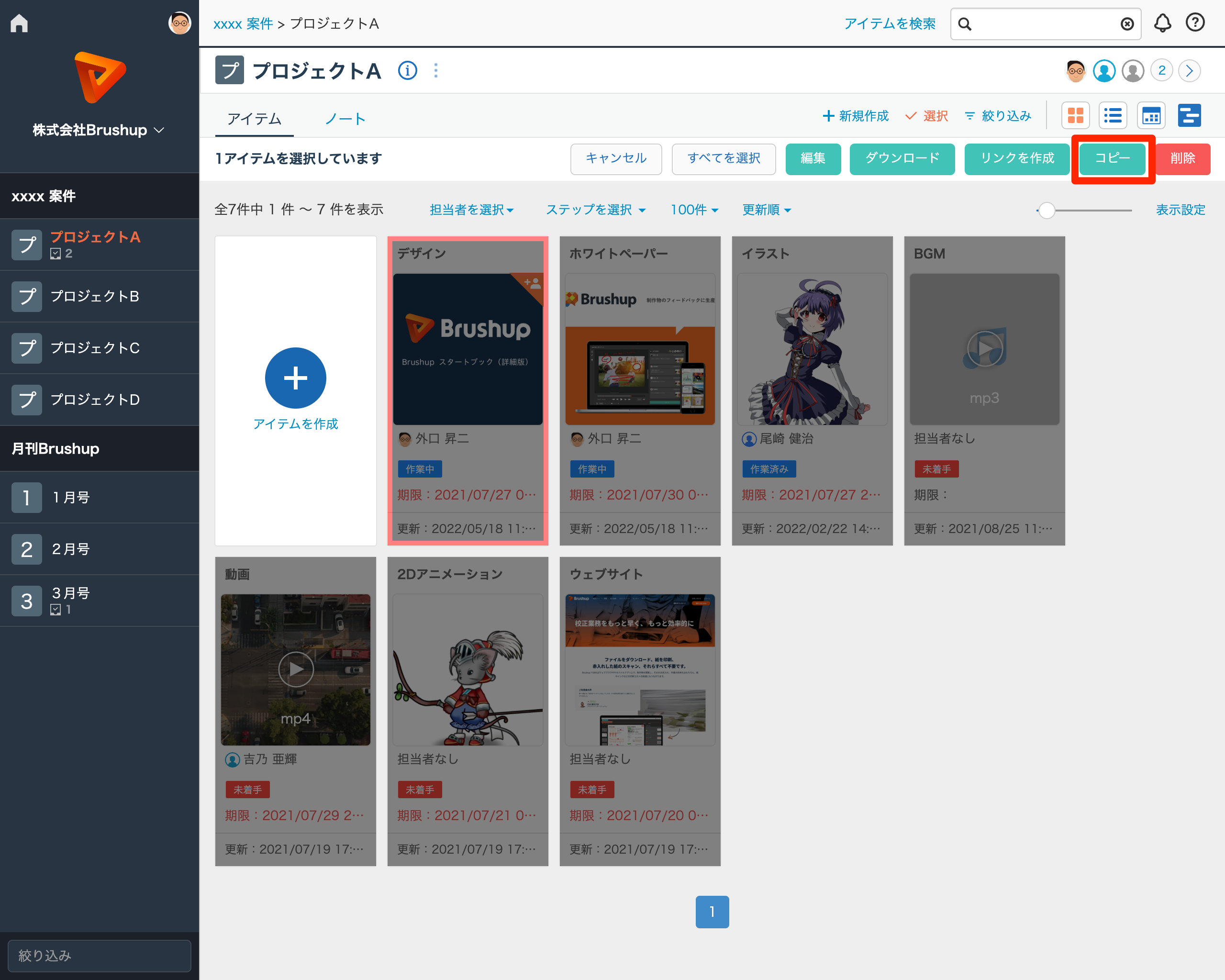
Task: Open the three-dot project options menu
Action: 436,71
